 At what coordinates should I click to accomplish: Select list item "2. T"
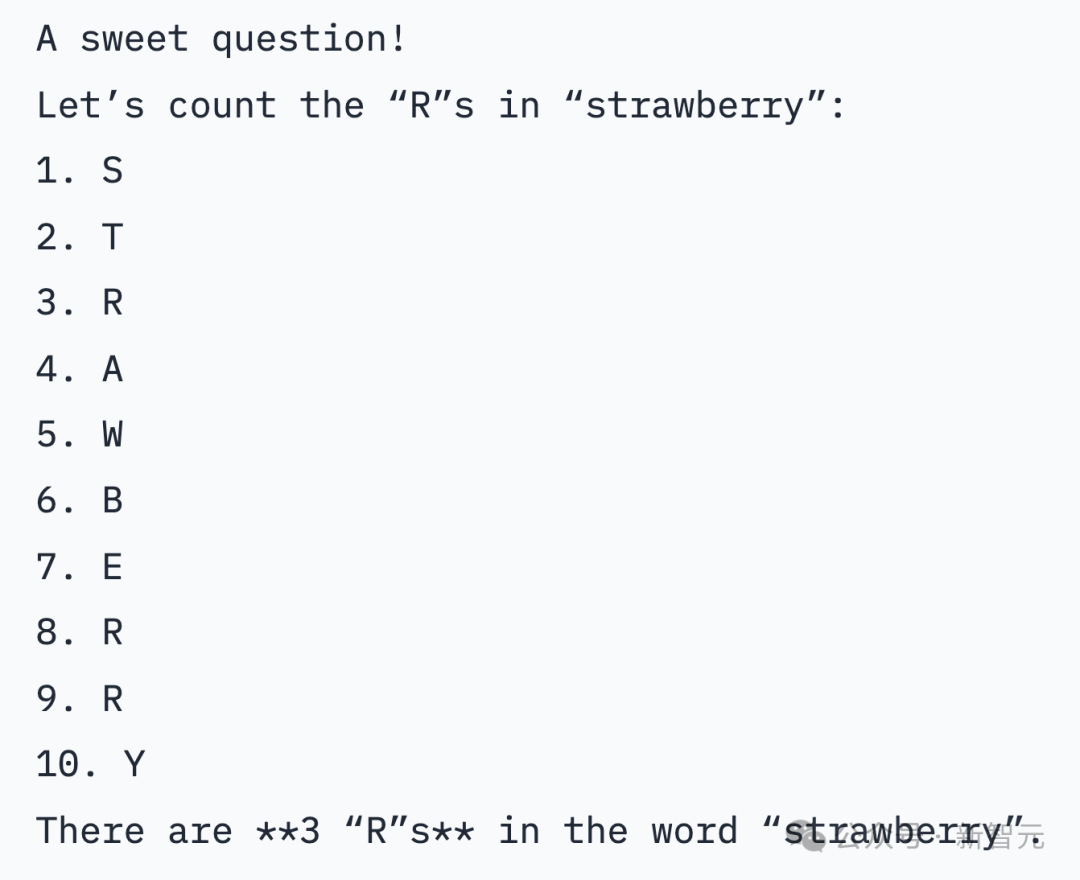tap(80, 237)
